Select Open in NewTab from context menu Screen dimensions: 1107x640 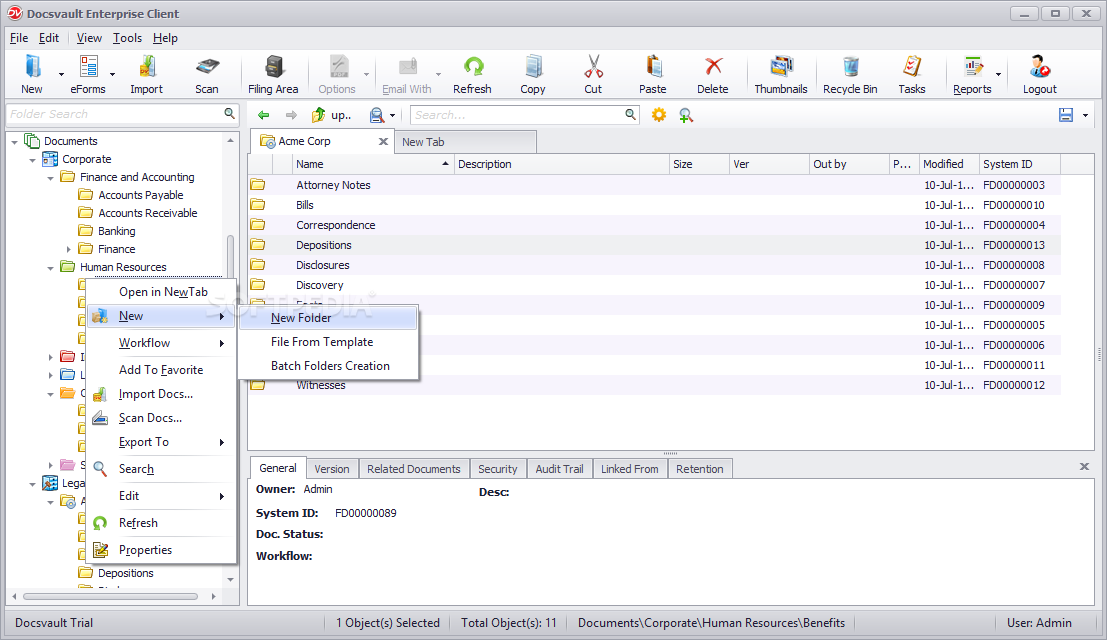click(x=161, y=292)
